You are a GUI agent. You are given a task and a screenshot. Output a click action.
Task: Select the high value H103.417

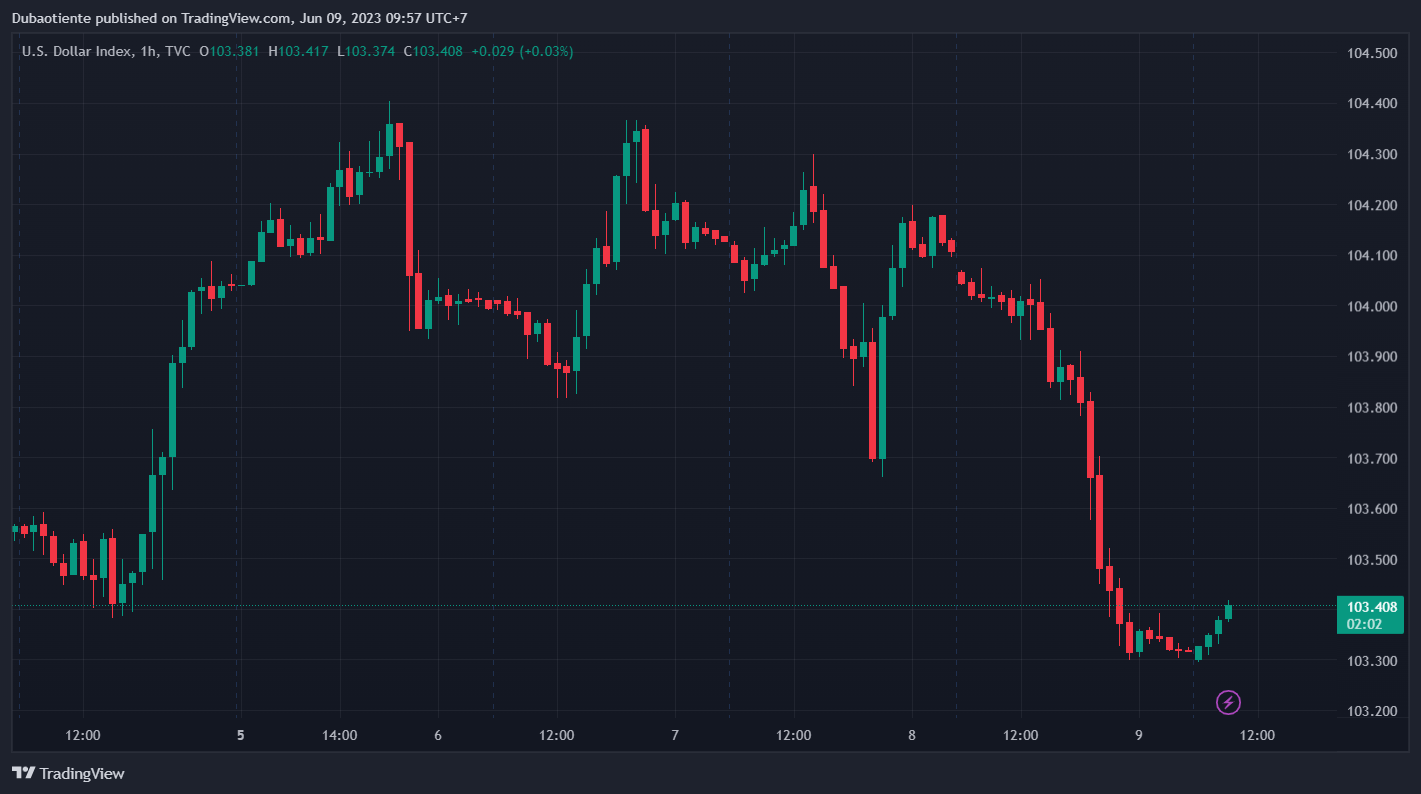point(298,51)
